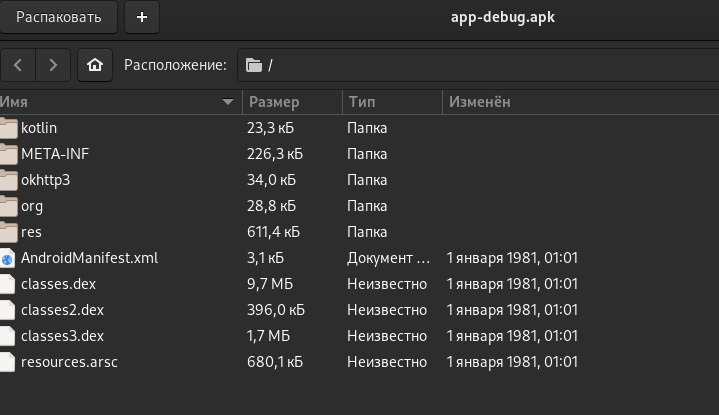This screenshot has width=719, height=415.
Task: Click the 3,1 кБ size cell
Action: click(265, 258)
